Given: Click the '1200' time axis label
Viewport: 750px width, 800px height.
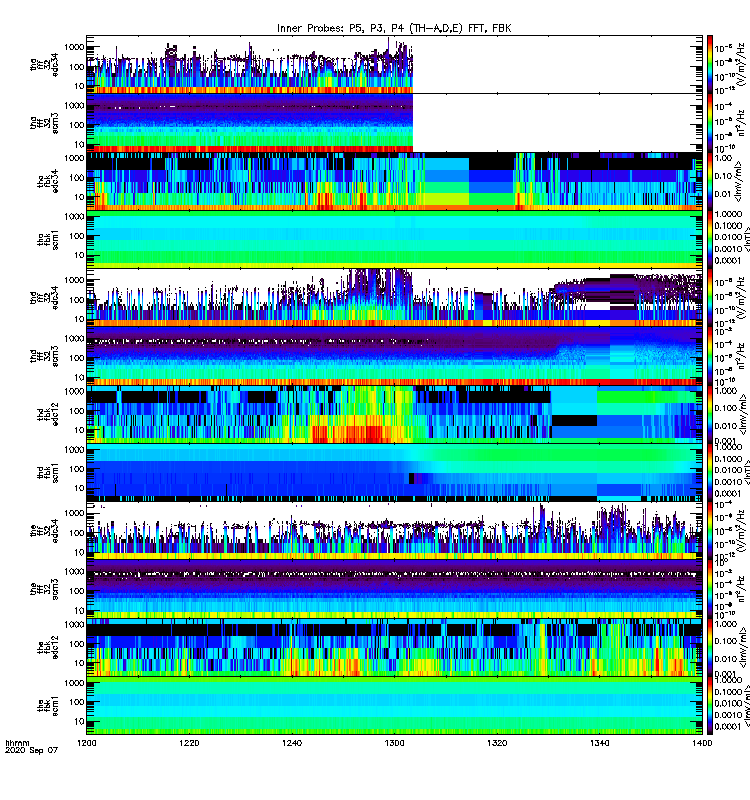Looking at the screenshot, I should coord(87,743).
